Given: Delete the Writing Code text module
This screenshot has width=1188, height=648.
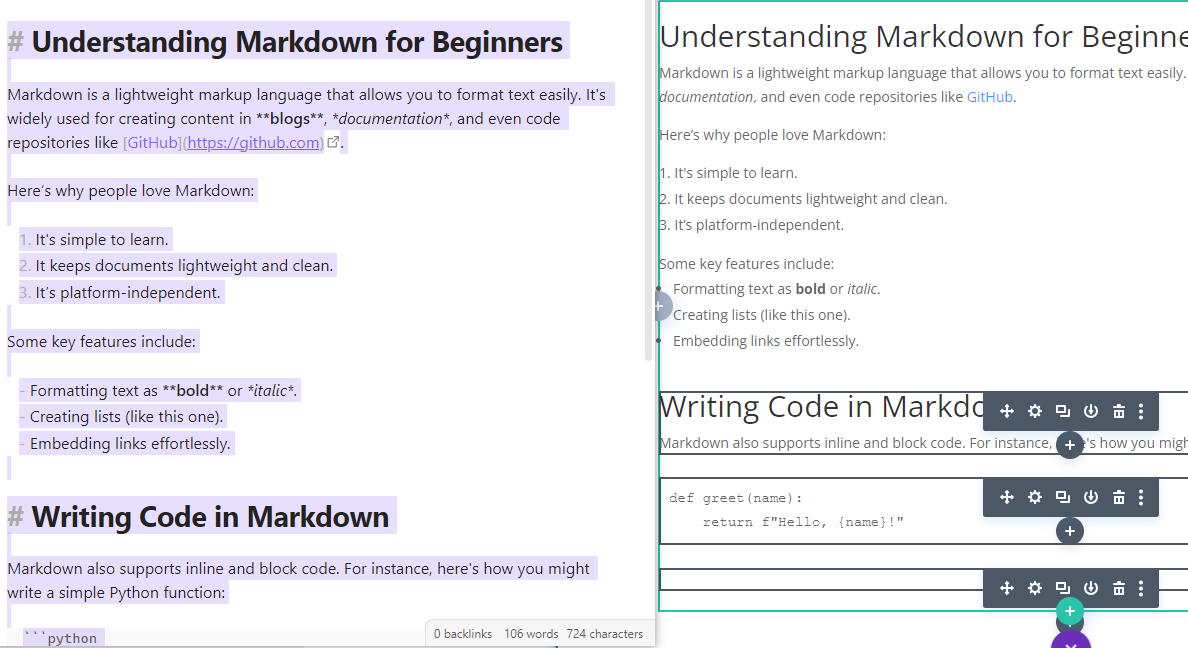Looking at the screenshot, I should tap(1118, 412).
